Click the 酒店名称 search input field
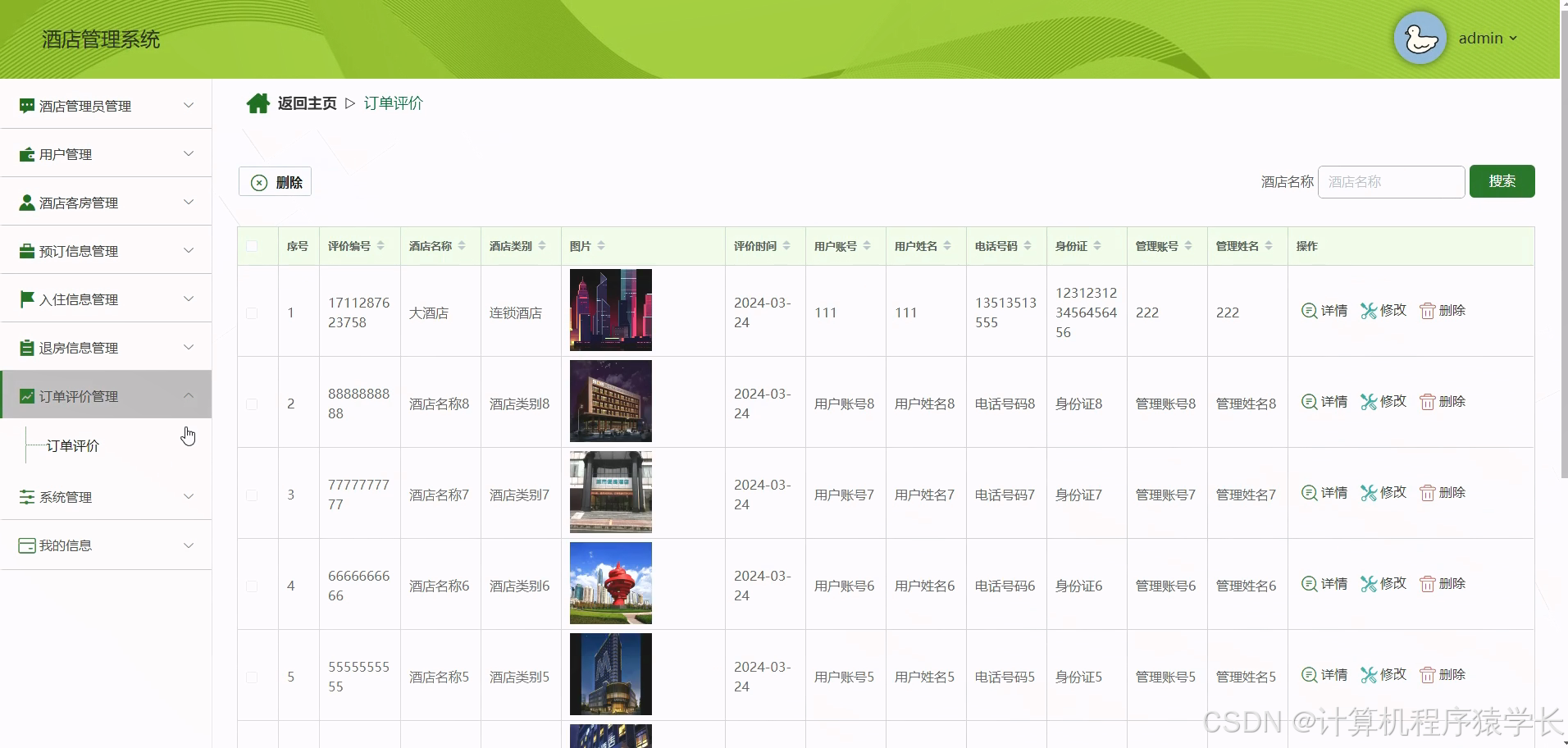The height and width of the screenshot is (748, 1568). 1391,181
